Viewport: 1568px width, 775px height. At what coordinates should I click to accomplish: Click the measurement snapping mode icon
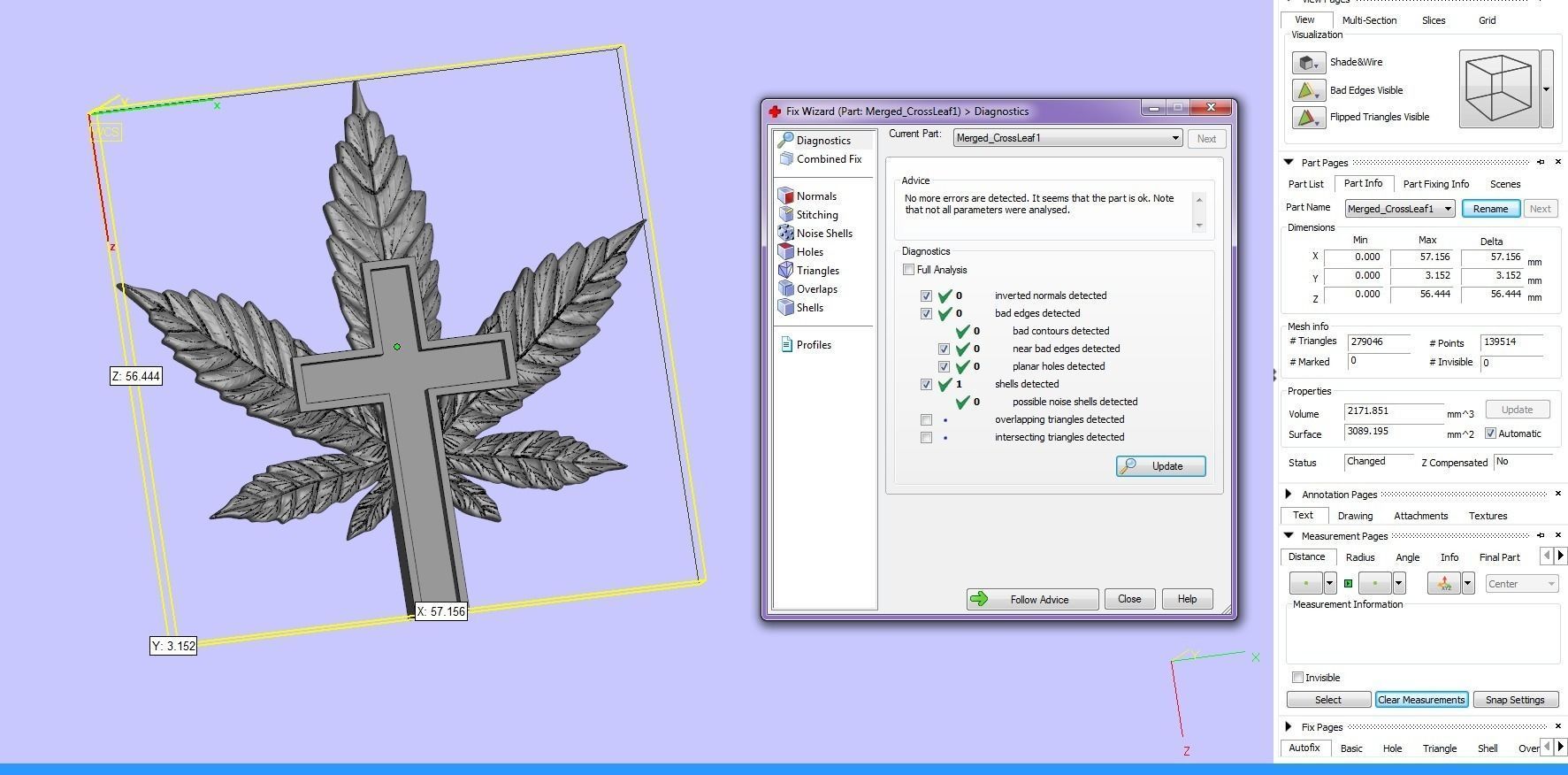[x=1444, y=583]
